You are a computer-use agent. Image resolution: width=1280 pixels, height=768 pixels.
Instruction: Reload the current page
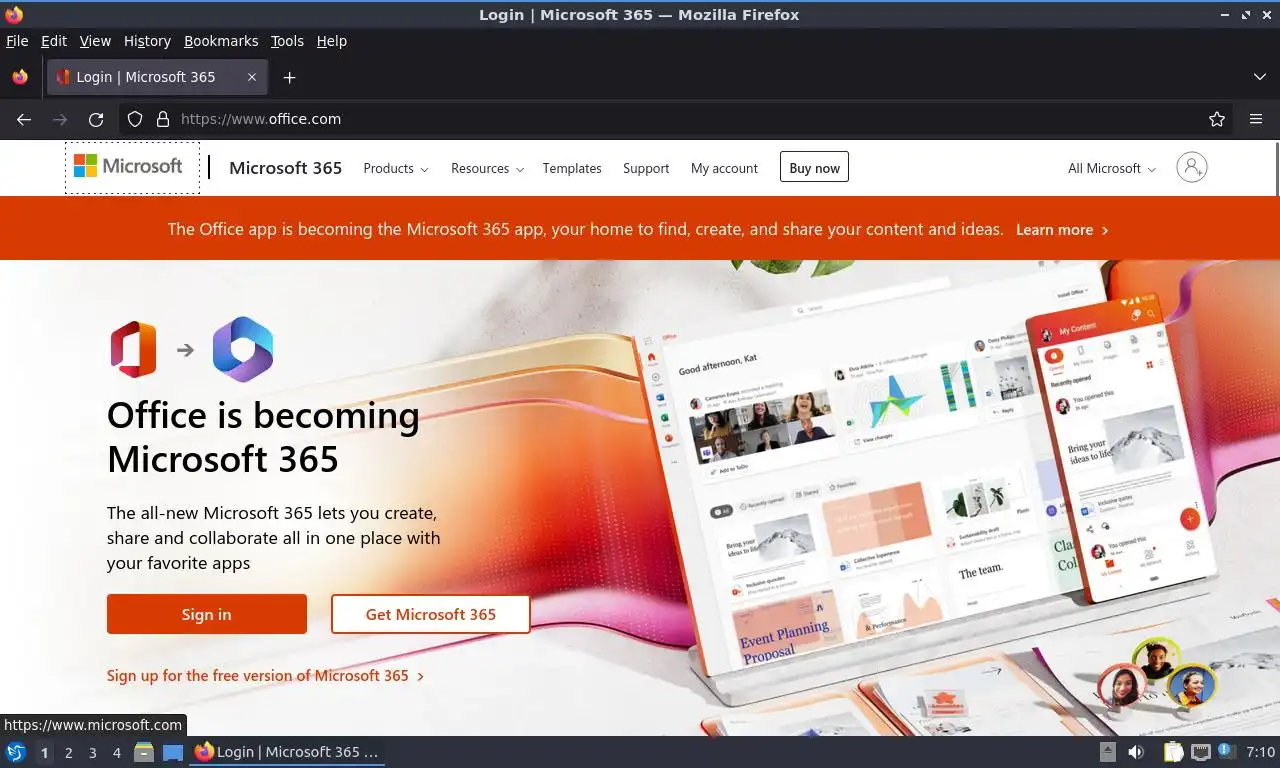(96, 119)
